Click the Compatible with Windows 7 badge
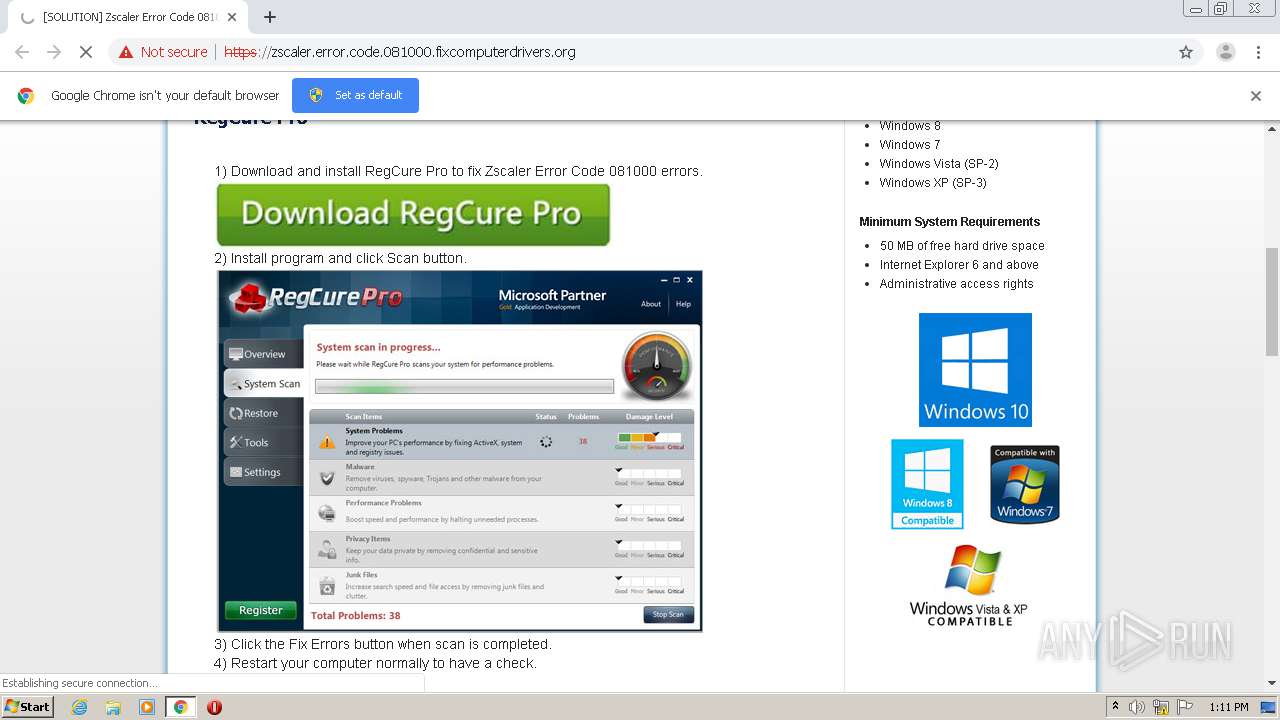1280x720 pixels. click(1025, 484)
